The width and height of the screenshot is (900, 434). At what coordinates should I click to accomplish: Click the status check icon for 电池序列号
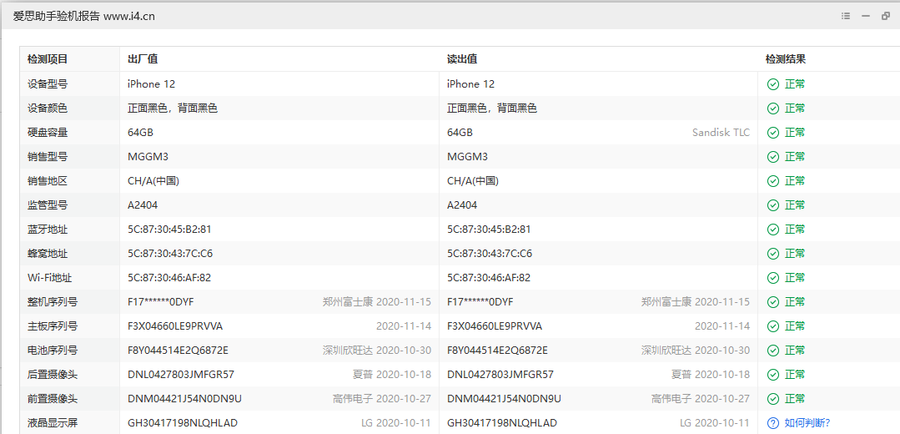[x=773, y=351]
